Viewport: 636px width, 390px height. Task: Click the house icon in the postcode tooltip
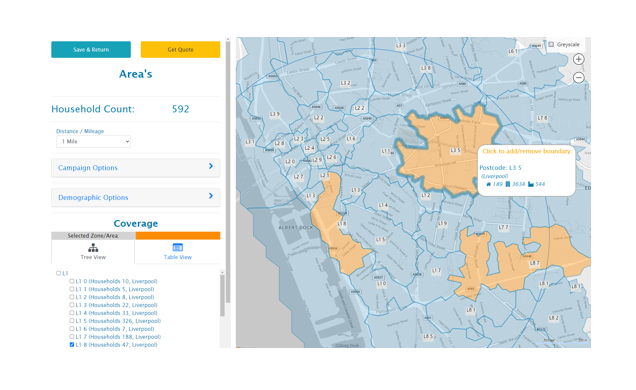(x=488, y=184)
